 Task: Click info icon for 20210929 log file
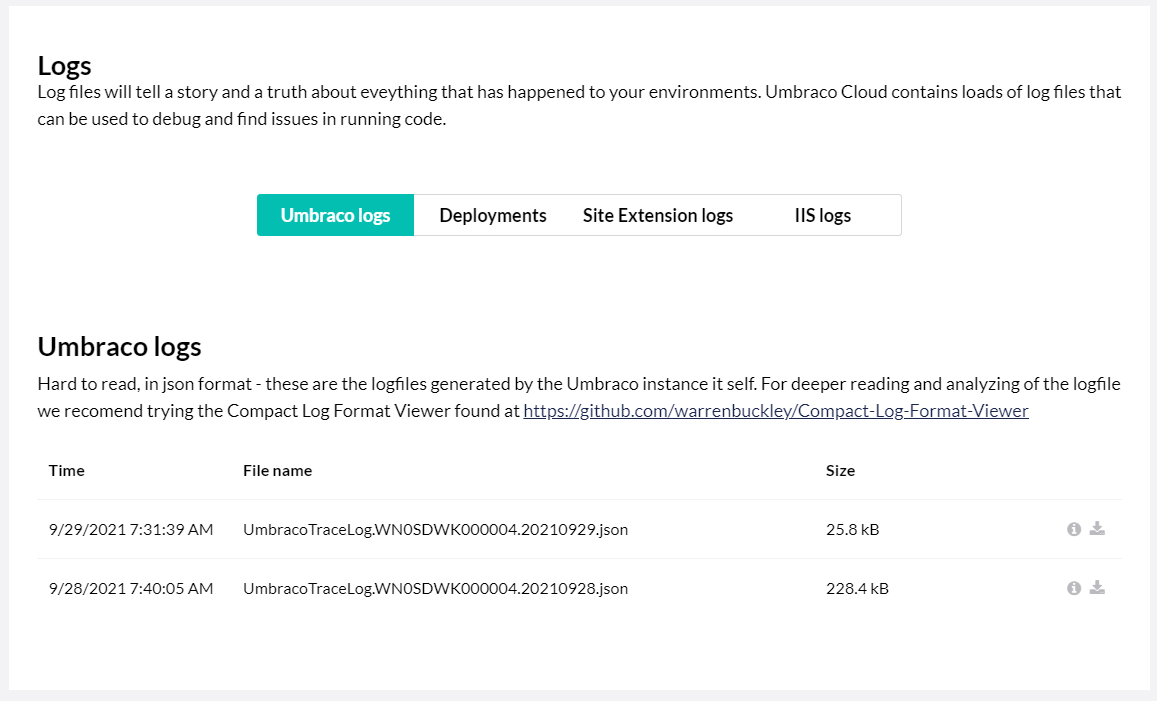[x=1074, y=529]
